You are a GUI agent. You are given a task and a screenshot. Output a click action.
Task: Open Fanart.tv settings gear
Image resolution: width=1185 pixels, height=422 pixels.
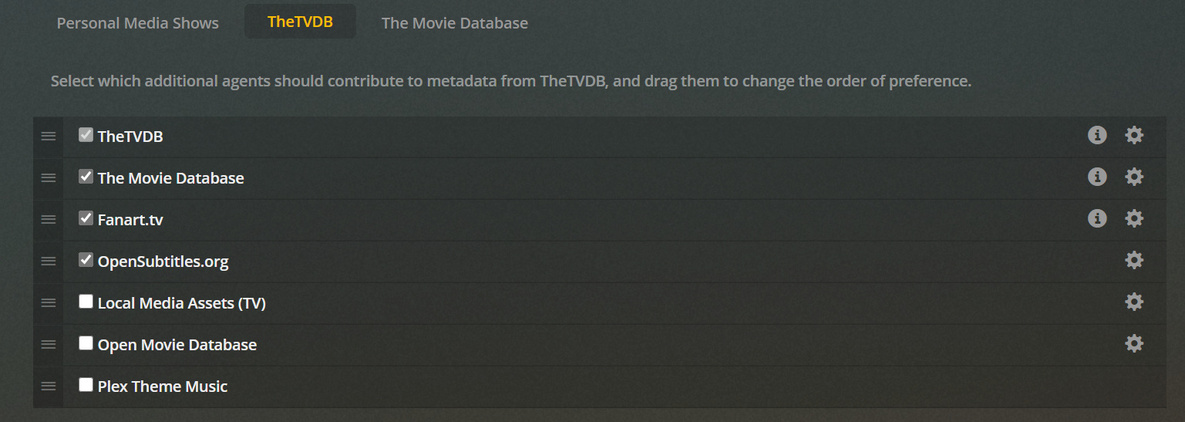tap(1133, 218)
